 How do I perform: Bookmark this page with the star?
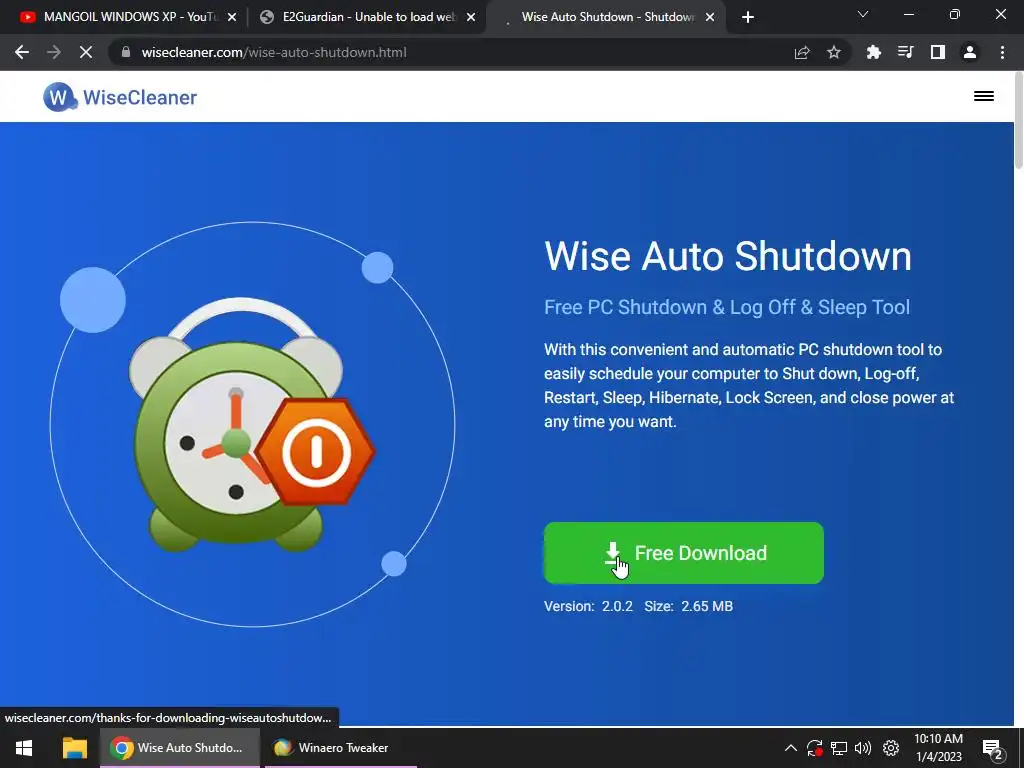pos(833,52)
